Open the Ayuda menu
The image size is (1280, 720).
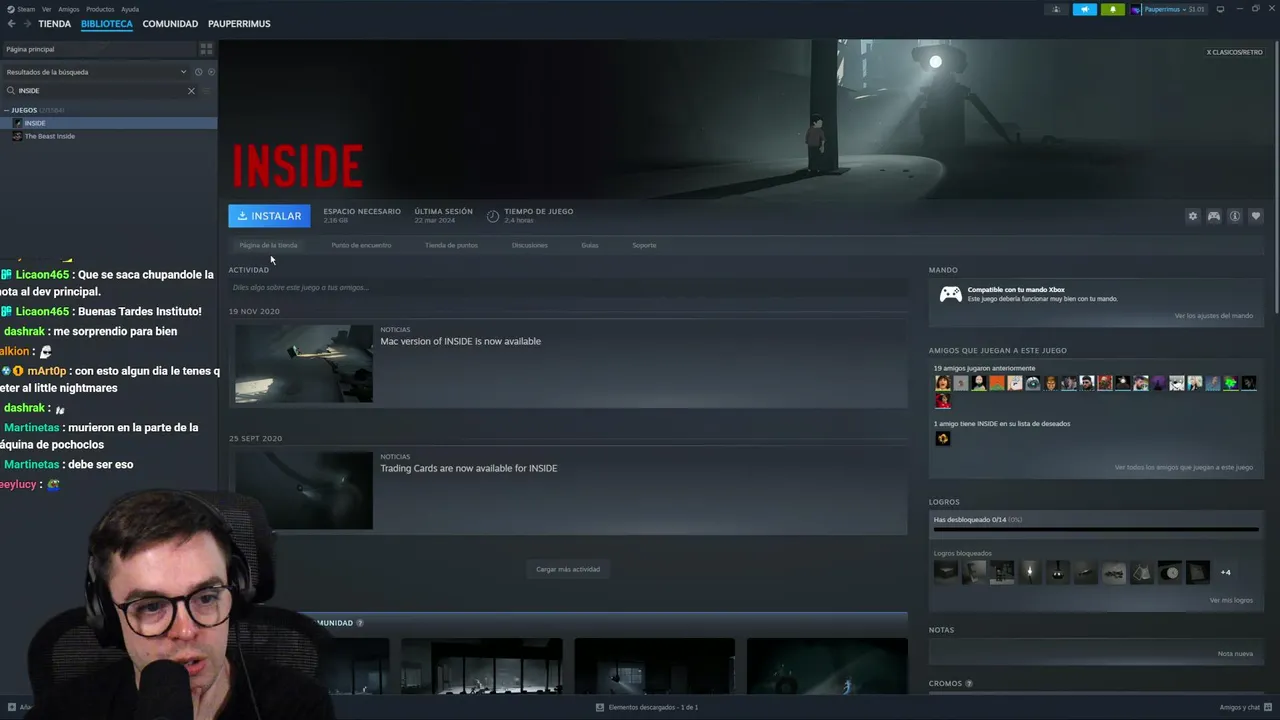[x=130, y=9]
